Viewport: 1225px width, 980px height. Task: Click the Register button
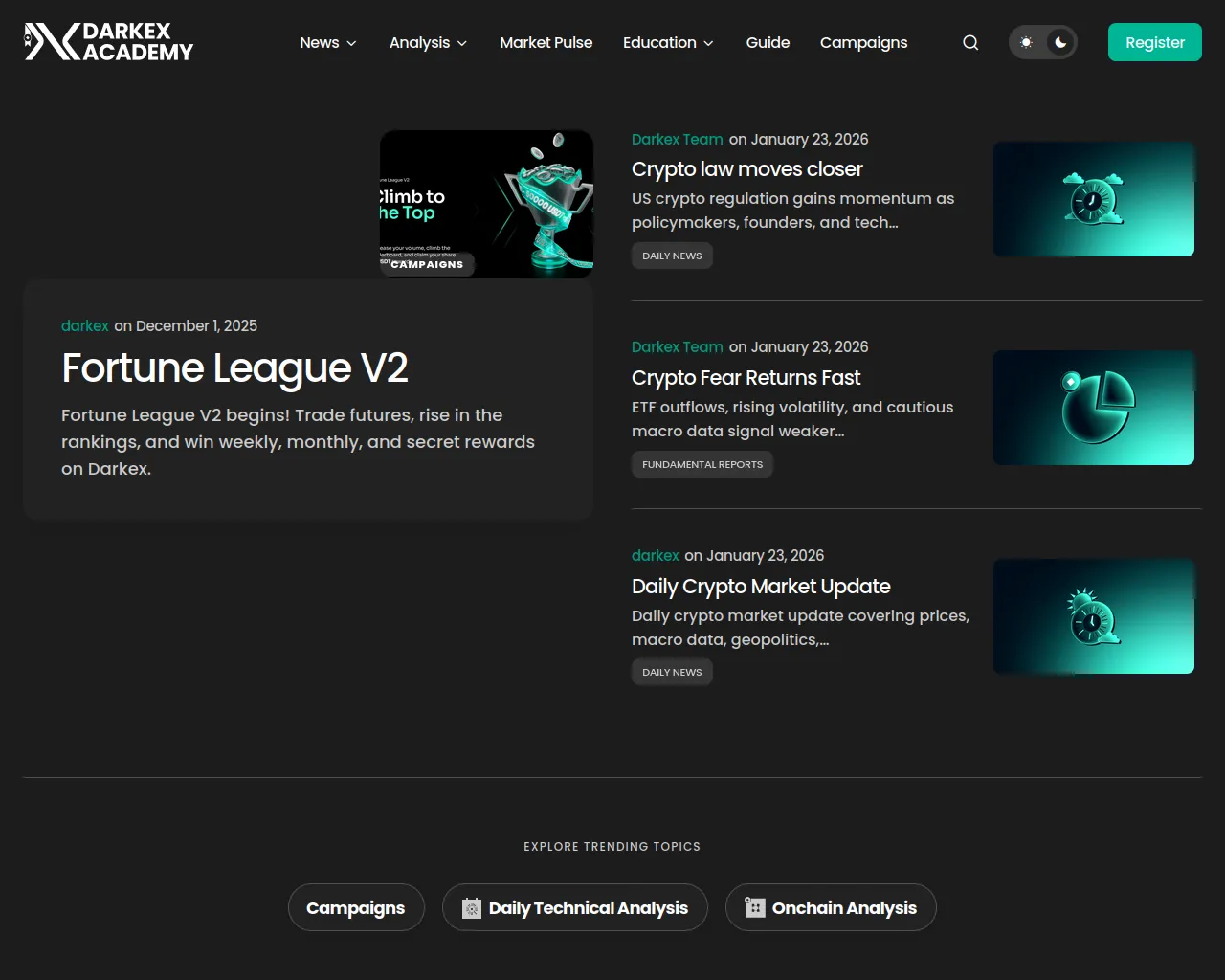click(1155, 42)
